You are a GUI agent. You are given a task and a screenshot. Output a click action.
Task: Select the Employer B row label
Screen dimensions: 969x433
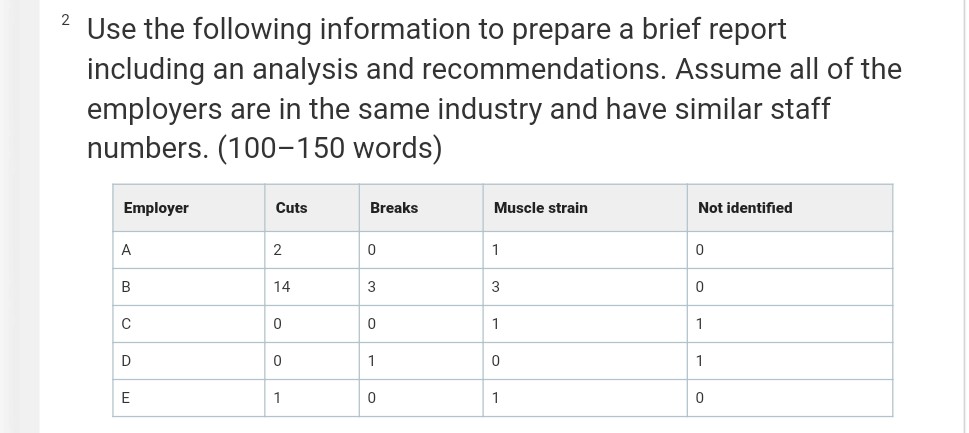click(126, 287)
